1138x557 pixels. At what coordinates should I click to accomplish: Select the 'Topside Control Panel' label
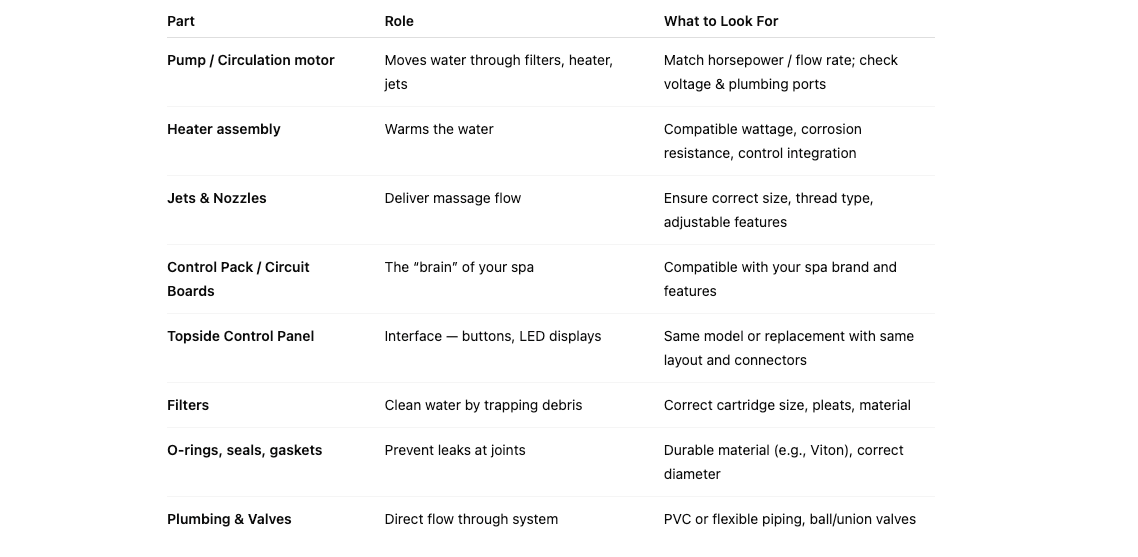(241, 336)
